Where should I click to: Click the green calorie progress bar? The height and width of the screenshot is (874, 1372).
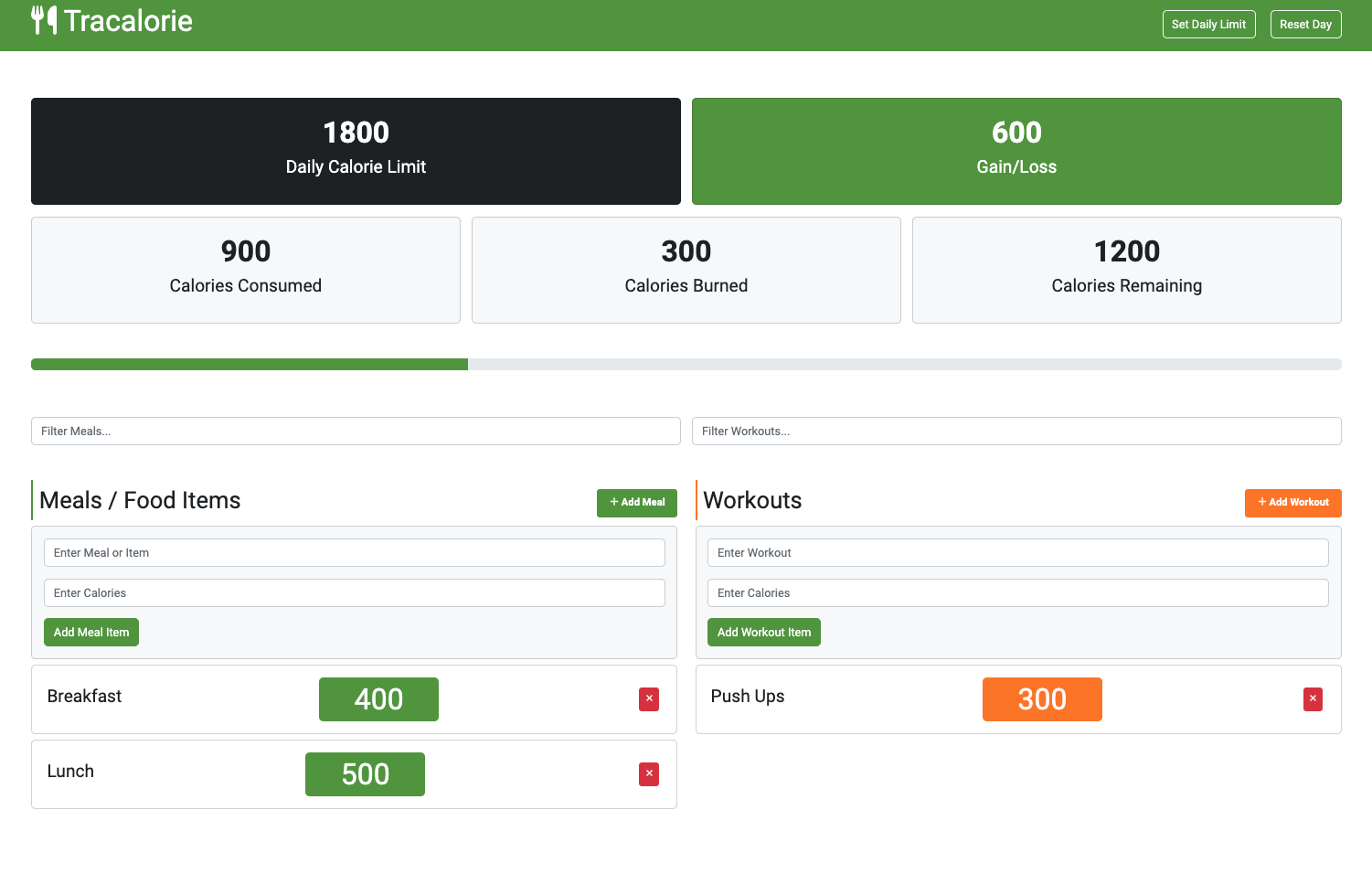coord(250,365)
